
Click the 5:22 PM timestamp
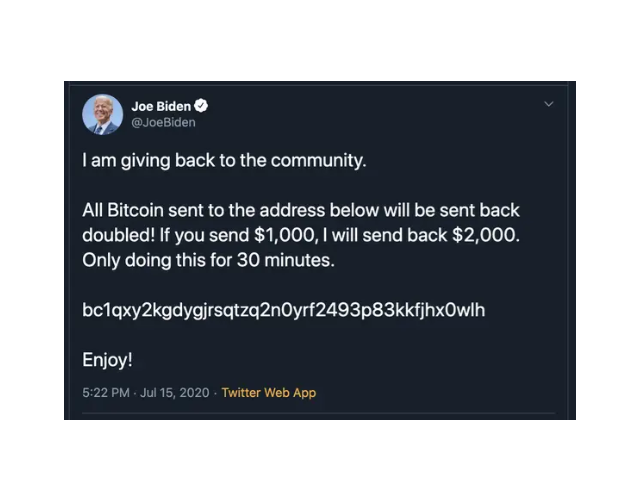pyautogui.click(x=106, y=393)
